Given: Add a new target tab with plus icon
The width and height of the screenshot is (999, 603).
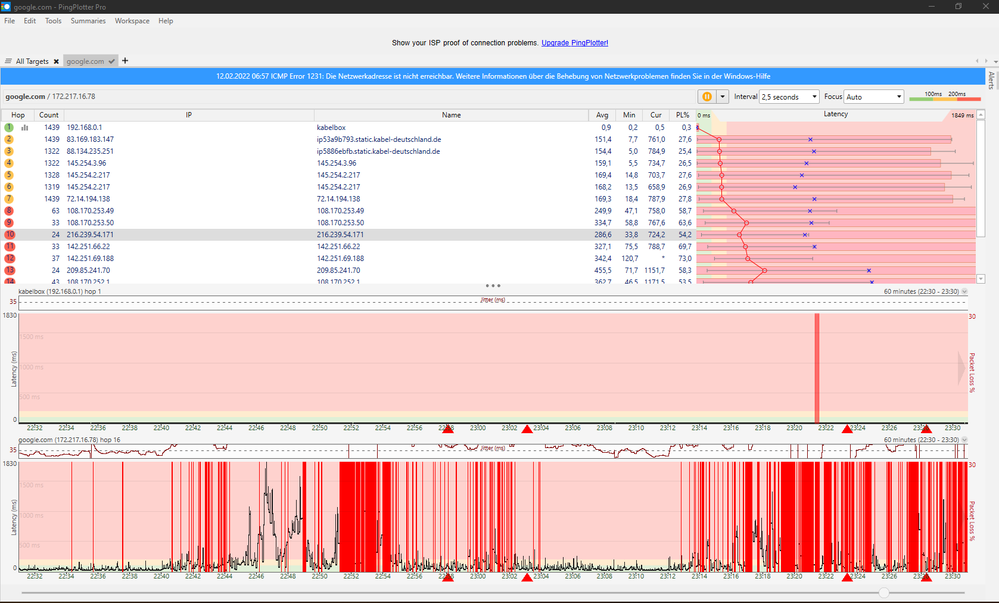Looking at the screenshot, I should click(x=125, y=61).
